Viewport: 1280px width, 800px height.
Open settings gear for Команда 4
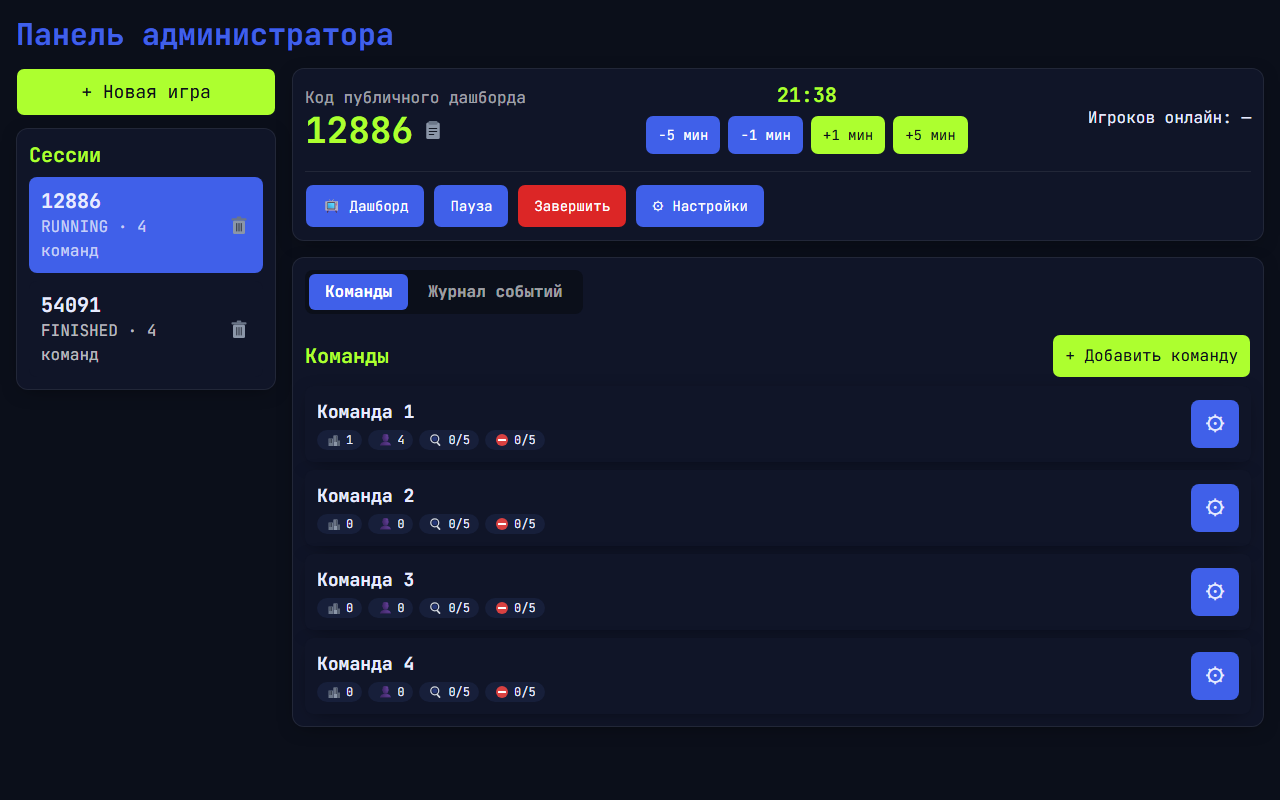(1215, 676)
